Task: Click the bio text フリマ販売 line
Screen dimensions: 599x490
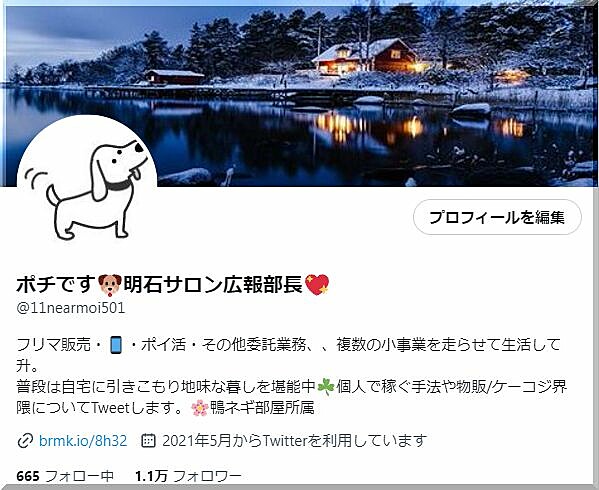Action: click(x=288, y=345)
